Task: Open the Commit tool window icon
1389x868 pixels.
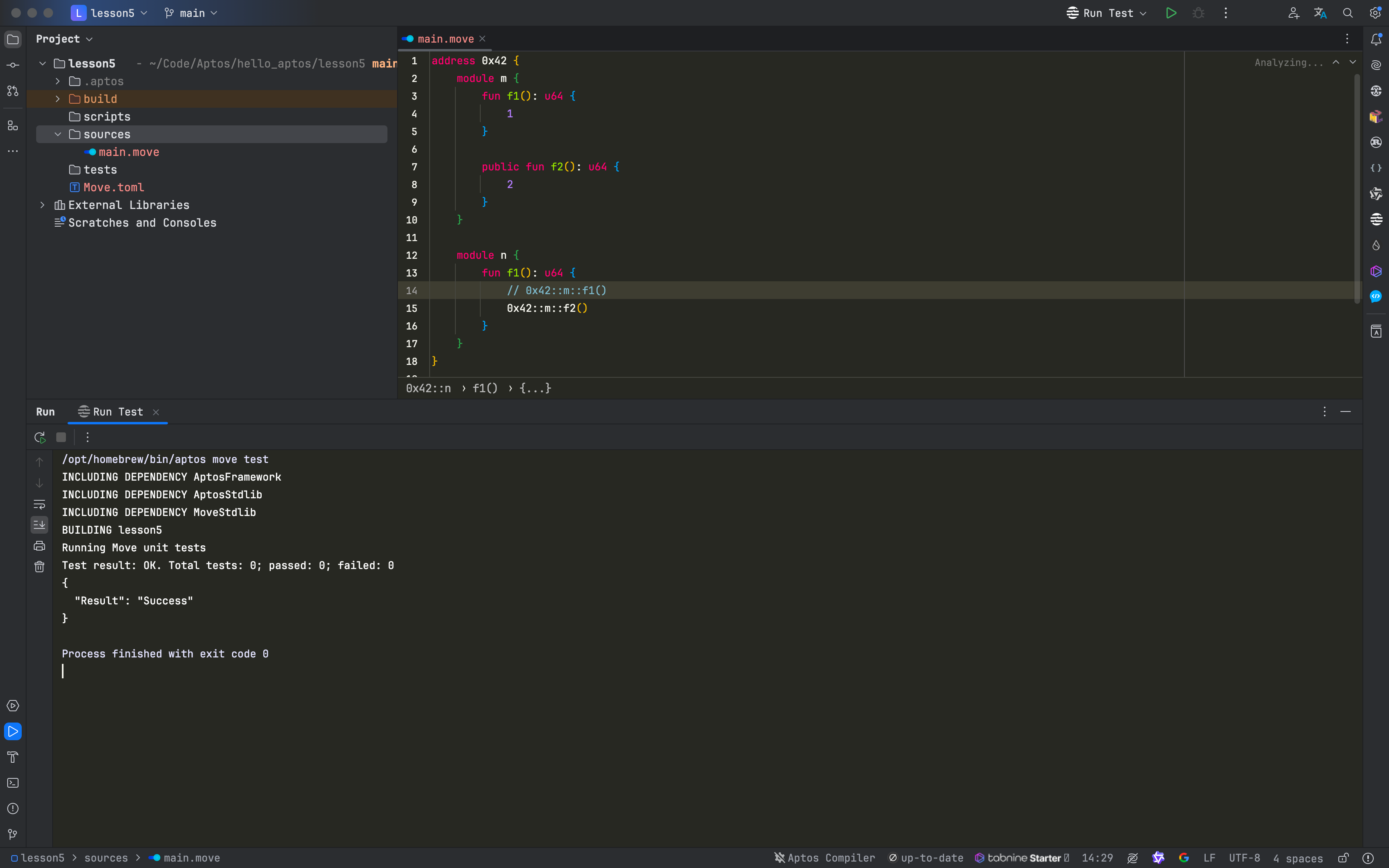Action: click(12, 65)
